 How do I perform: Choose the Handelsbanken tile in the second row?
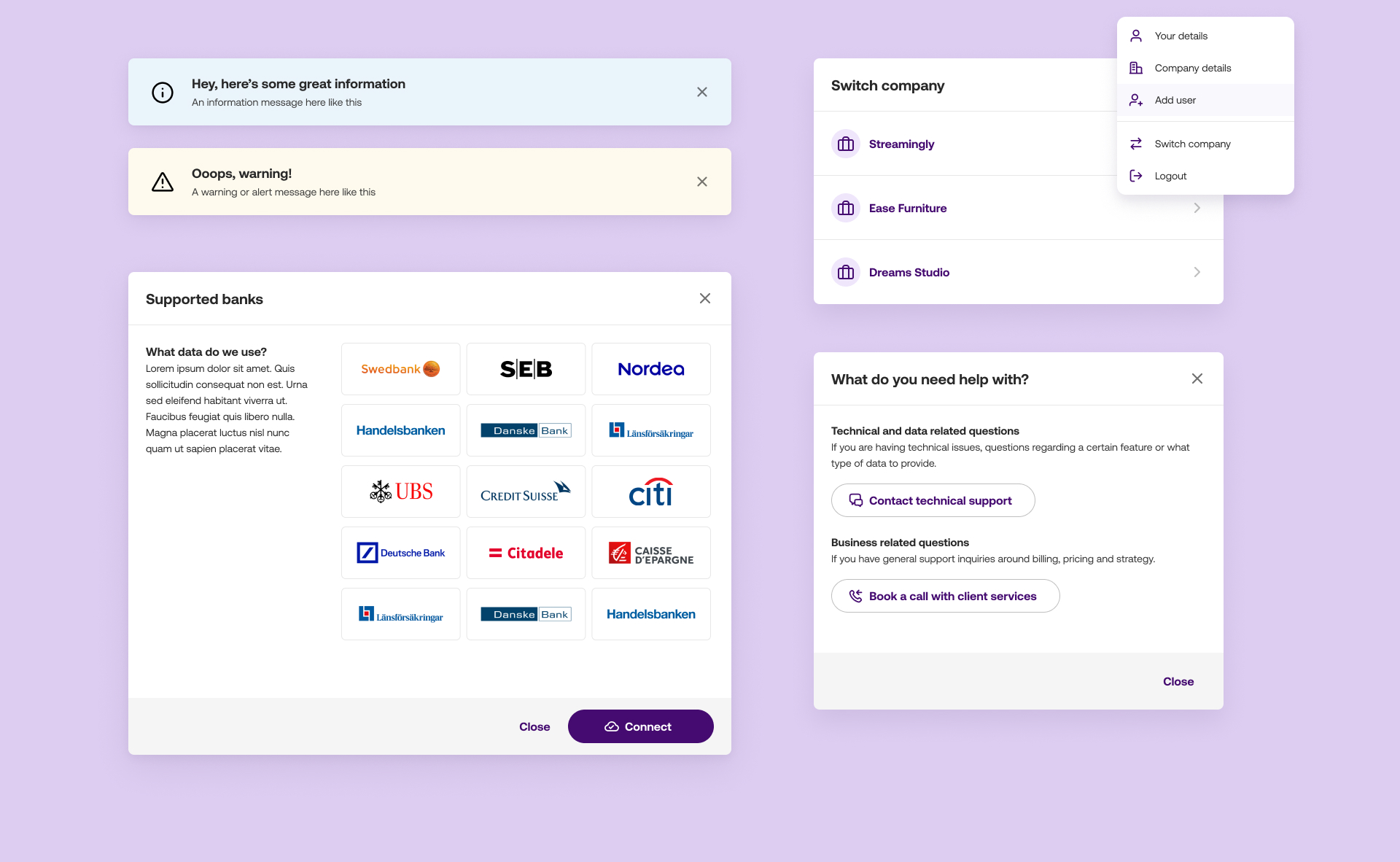pos(401,430)
